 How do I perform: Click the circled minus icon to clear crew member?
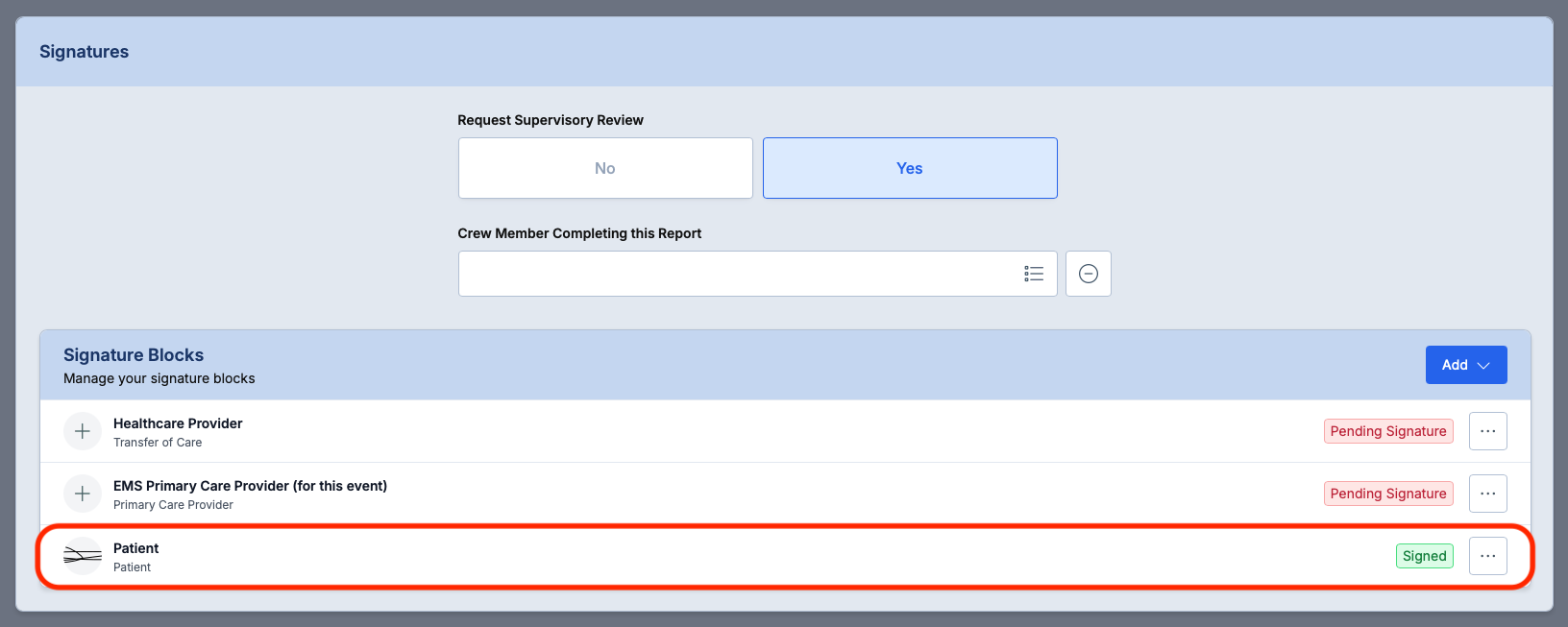point(1088,274)
